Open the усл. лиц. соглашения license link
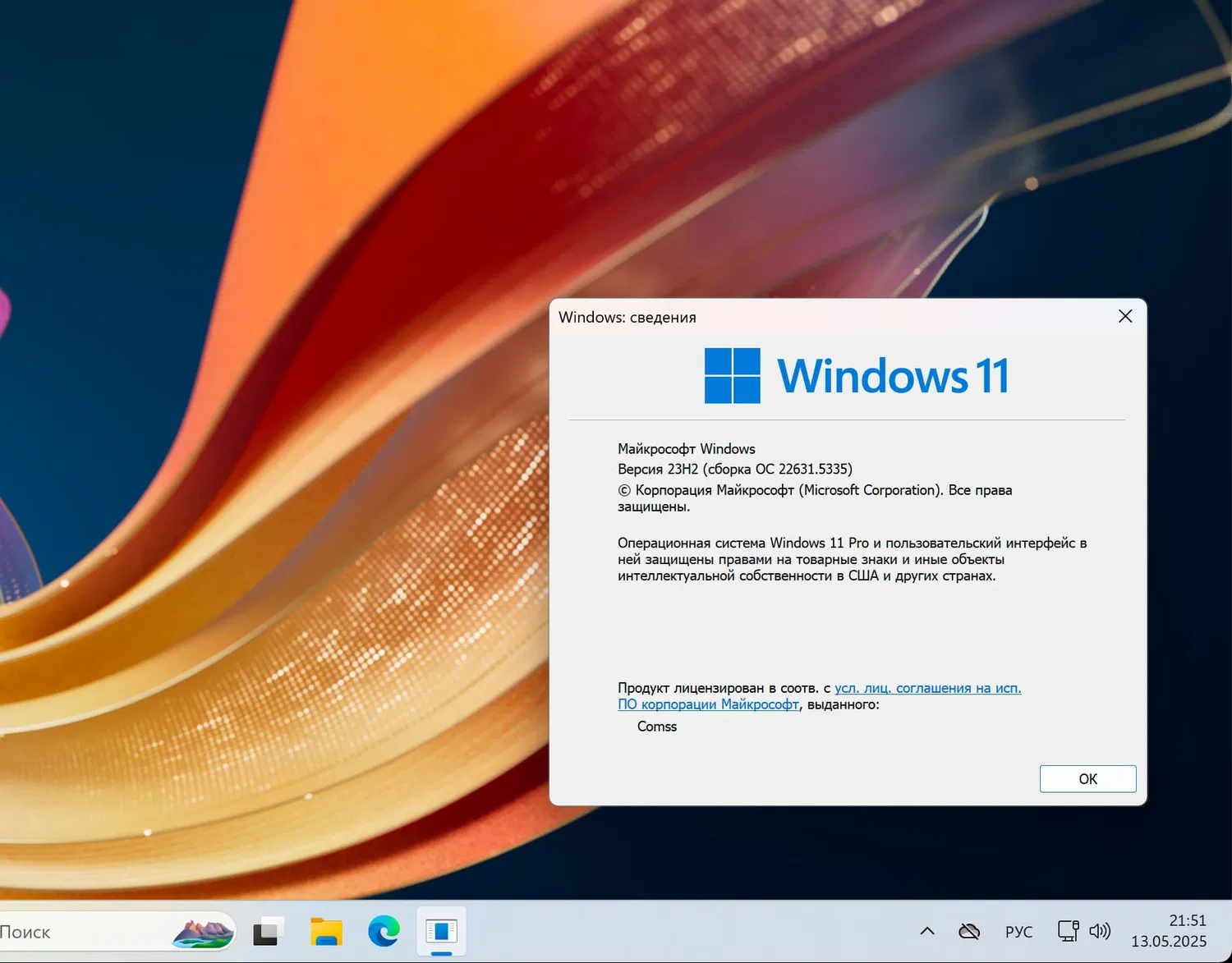This screenshot has height=963, width=1232. [x=927, y=688]
